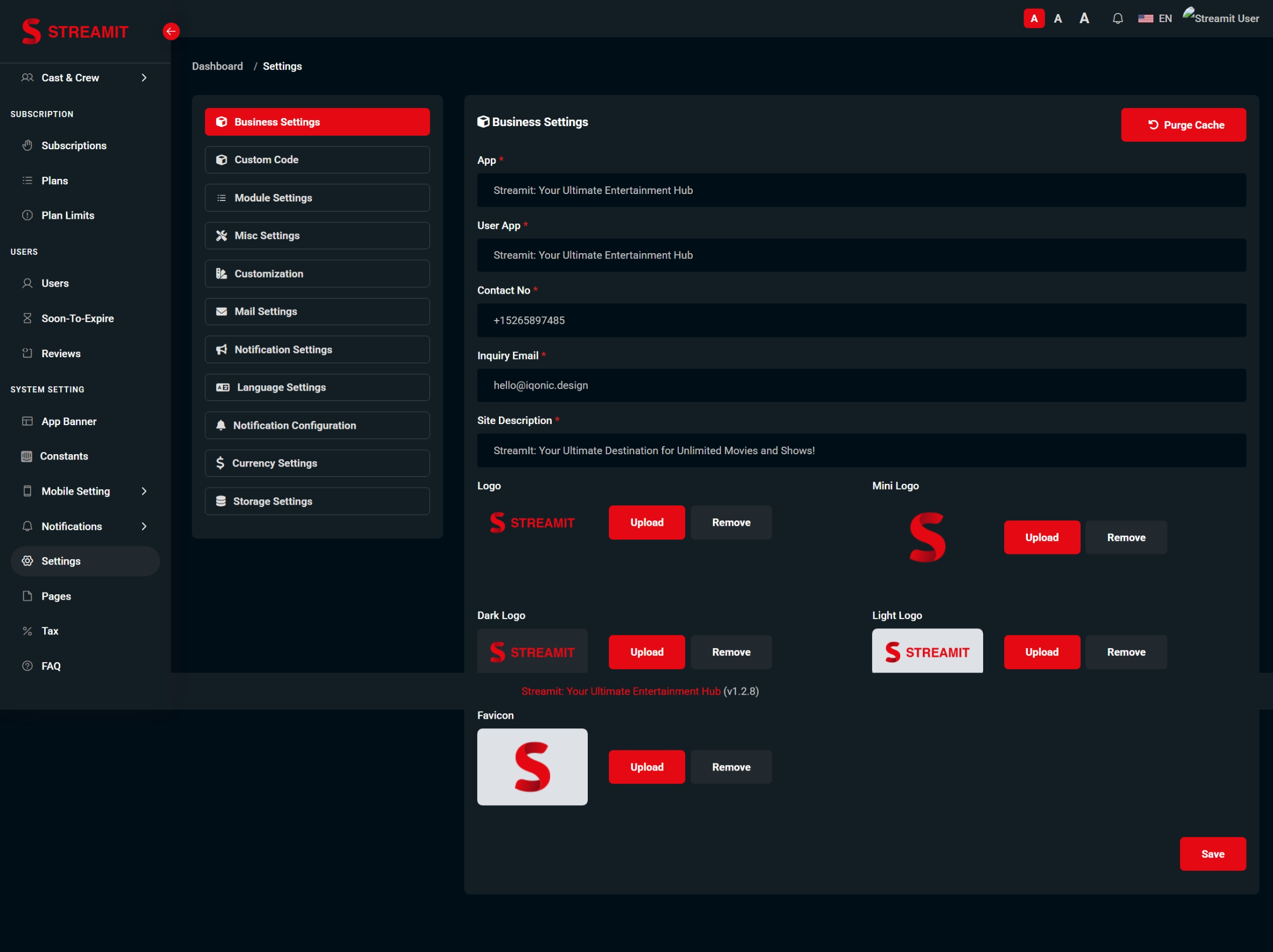Viewport: 1273px width, 952px height.
Task: Click the Mobile Setting phone icon
Action: click(27, 491)
